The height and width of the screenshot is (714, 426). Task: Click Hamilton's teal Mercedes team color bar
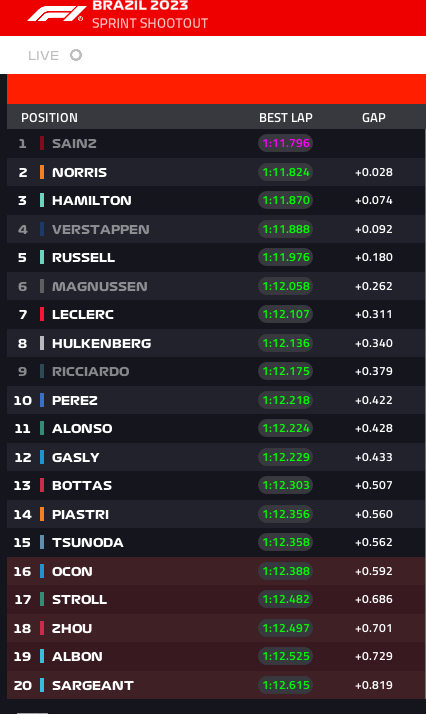point(42,200)
